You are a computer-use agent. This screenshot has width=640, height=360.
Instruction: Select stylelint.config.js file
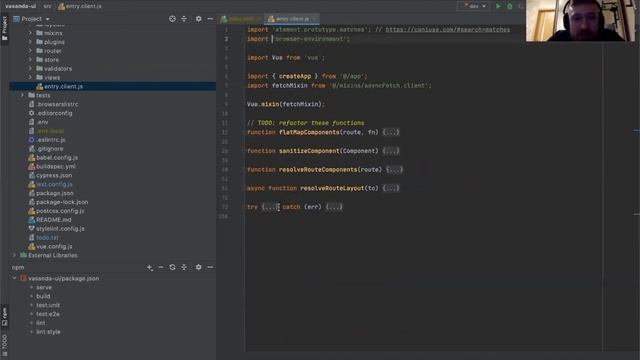point(60,229)
